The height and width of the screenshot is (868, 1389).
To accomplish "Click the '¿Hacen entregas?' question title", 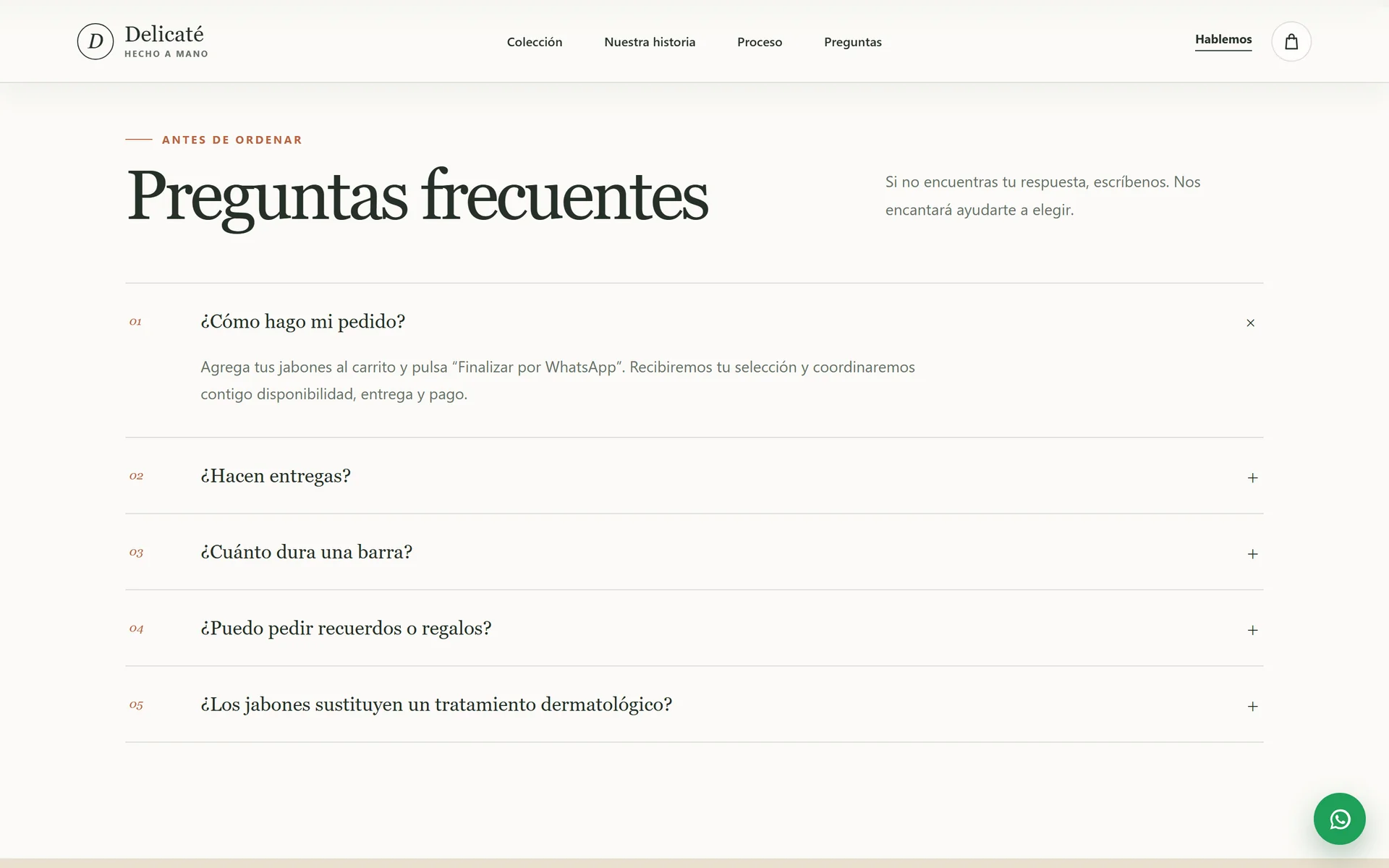I will [x=276, y=476].
